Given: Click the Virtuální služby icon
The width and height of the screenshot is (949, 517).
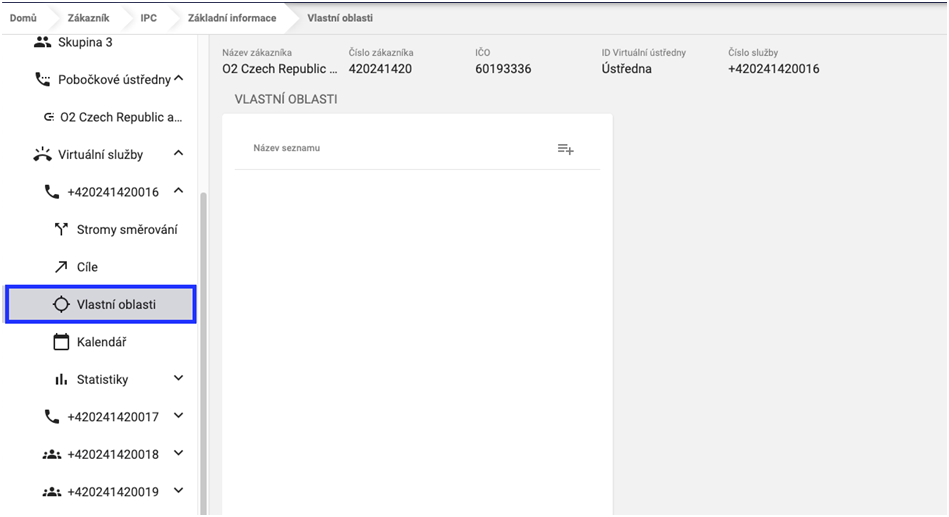Looking at the screenshot, I should [x=41, y=154].
